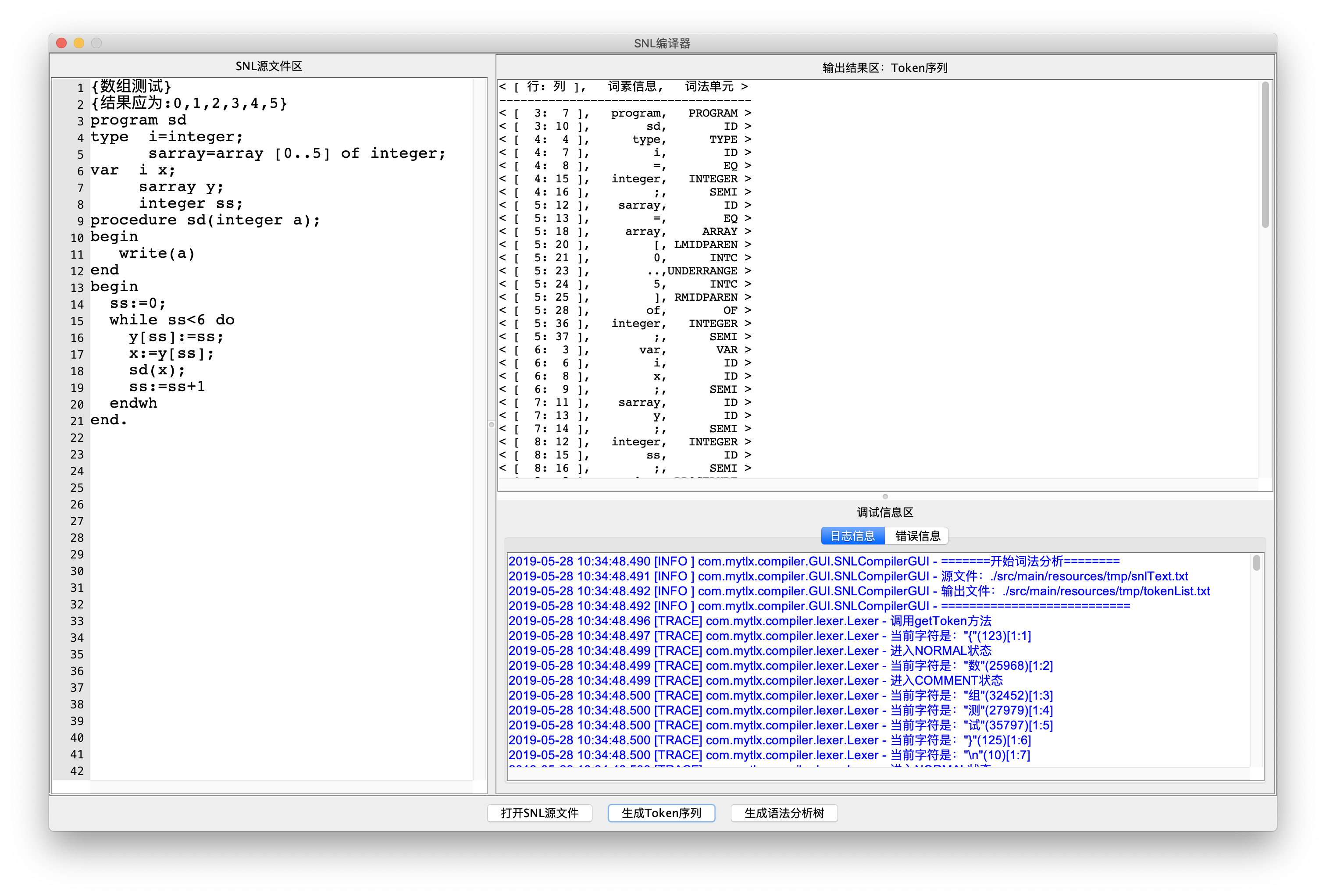Click source line 'ss:=ss+1'
Image resolution: width=1326 pixels, height=896 pixels.
coord(167,386)
